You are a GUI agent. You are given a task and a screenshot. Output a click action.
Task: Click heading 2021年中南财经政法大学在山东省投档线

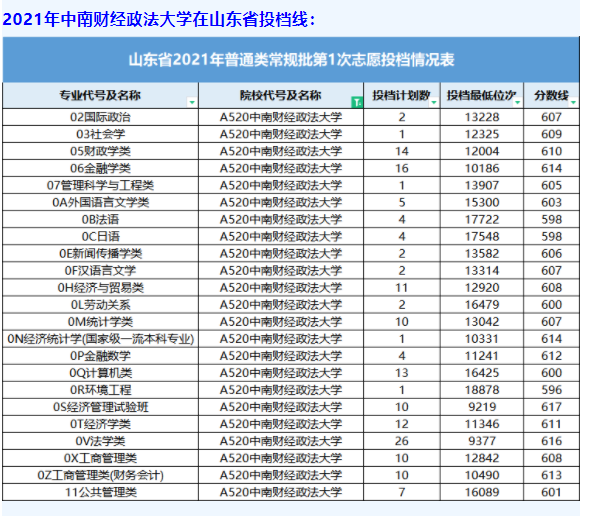click(x=159, y=19)
